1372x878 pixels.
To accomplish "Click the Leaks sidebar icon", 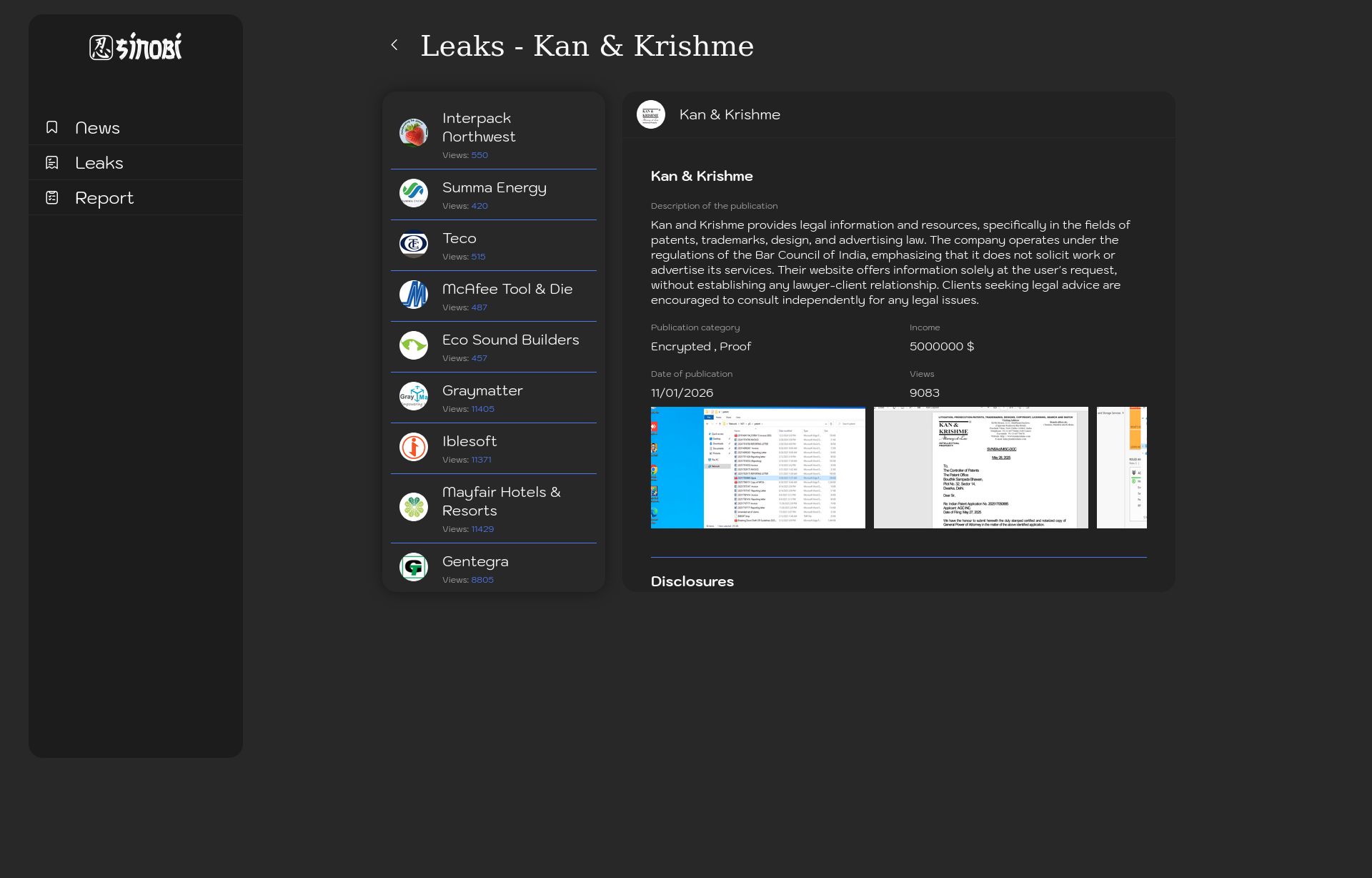I will tap(51, 162).
